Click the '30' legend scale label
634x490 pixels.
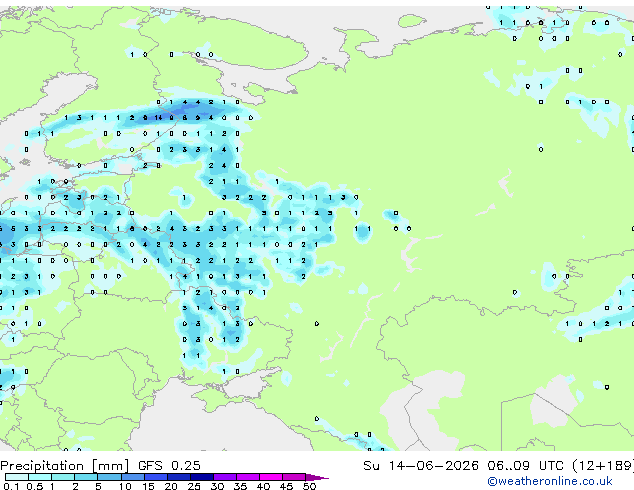[217, 486]
